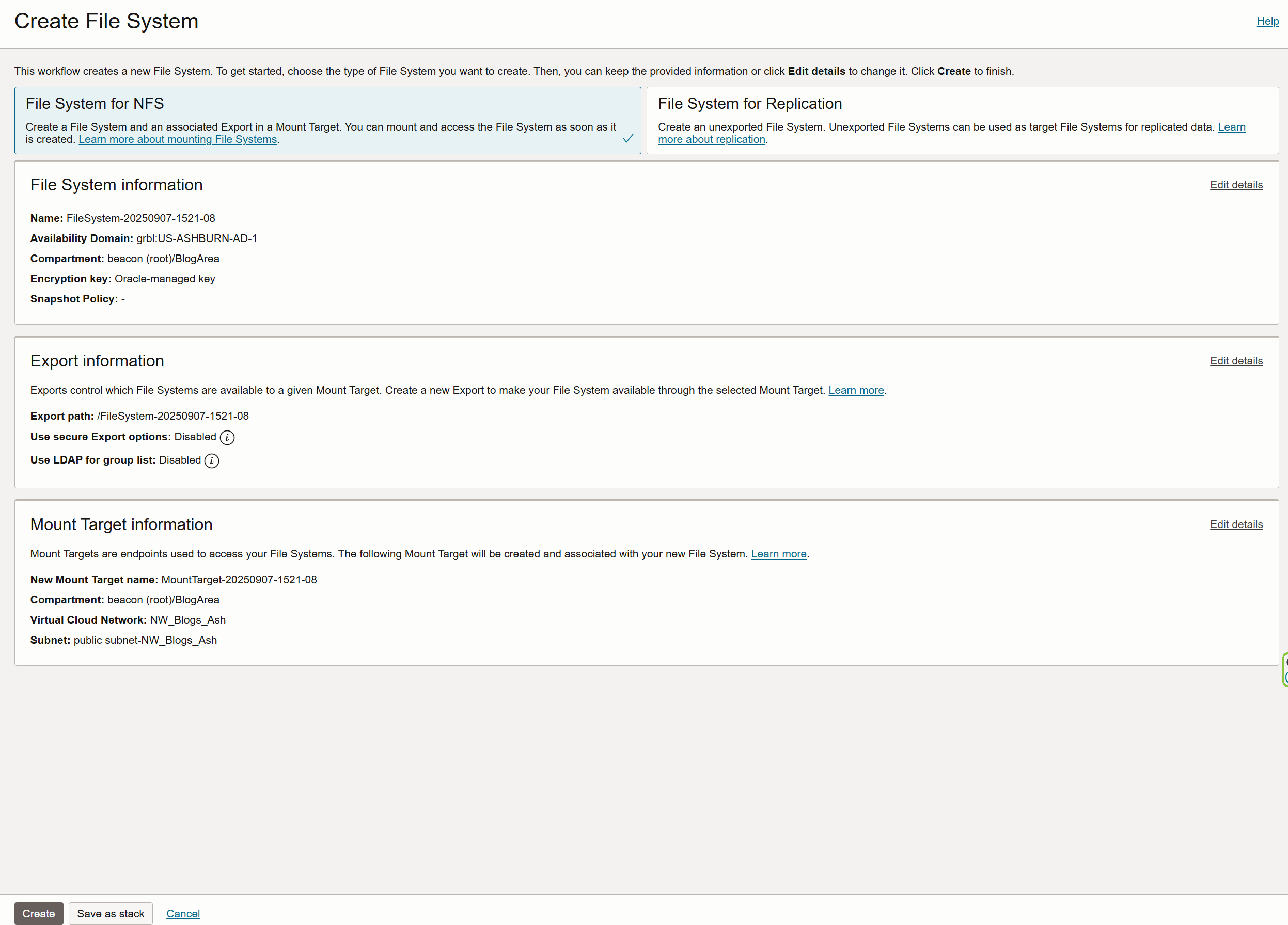The height and width of the screenshot is (925, 1288).
Task: Follow Learn more link in Export information
Action: click(856, 390)
